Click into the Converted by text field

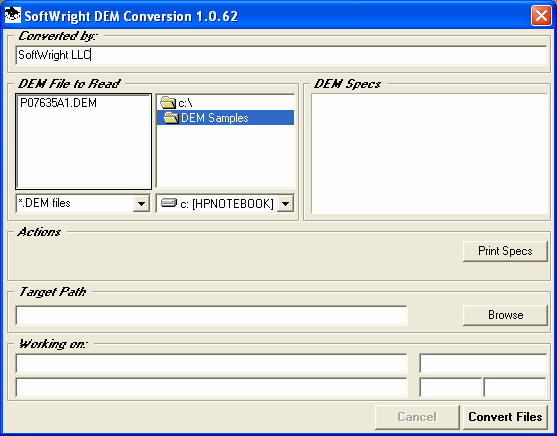pos(281,55)
